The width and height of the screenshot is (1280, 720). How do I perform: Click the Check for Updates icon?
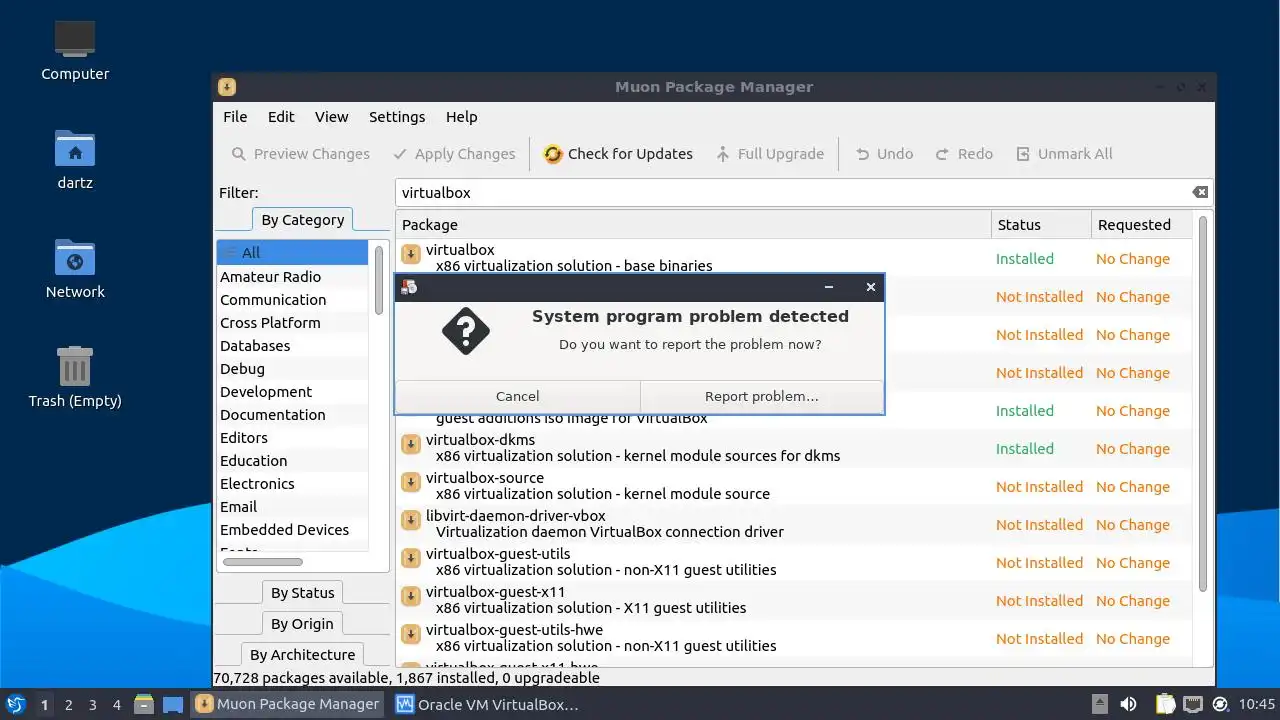553,154
